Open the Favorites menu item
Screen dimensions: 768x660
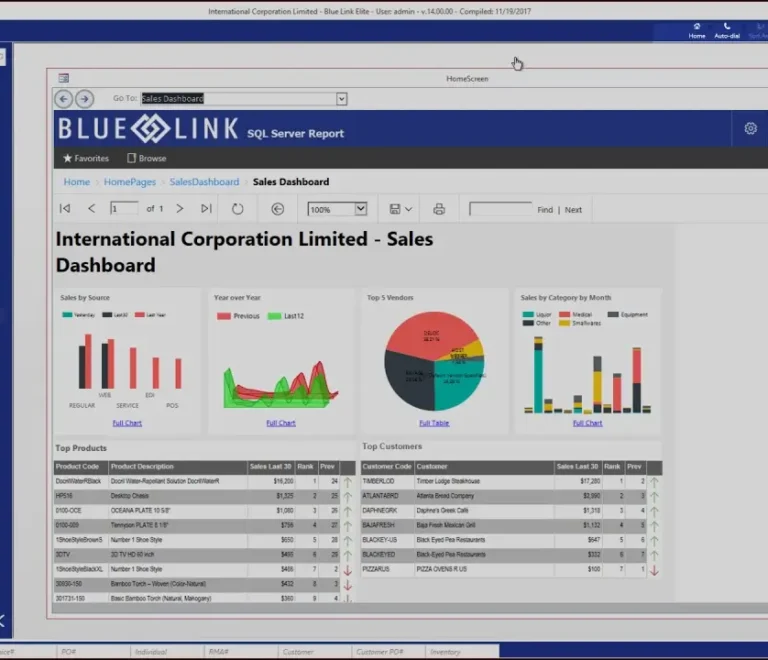[x=86, y=158]
